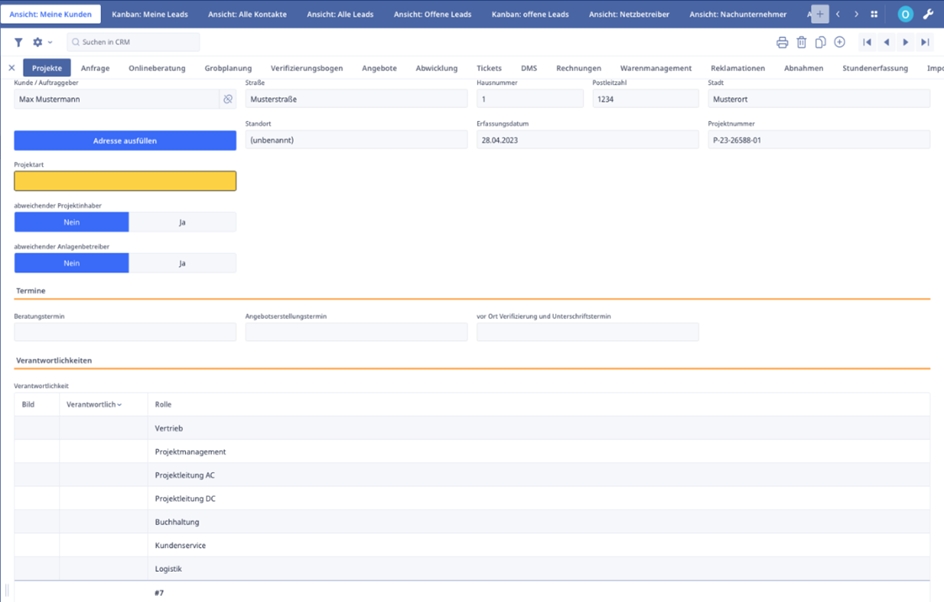944x602 pixels.
Task: Select Nein for abweichender Projektinhaber
Action: [x=71, y=222]
